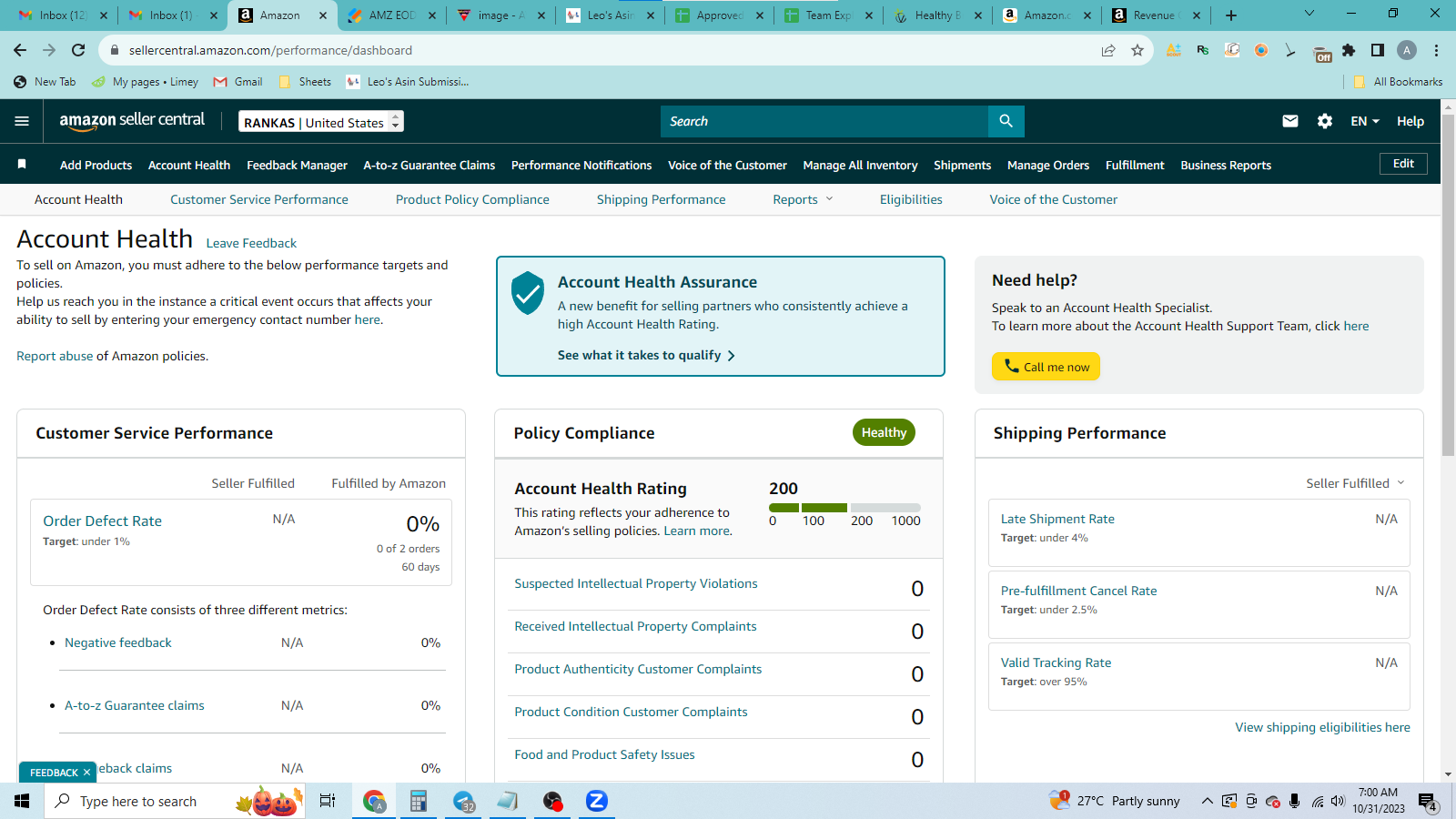This screenshot has height=819, width=1456.
Task: Open the settings gear icon
Action: 1325,121
